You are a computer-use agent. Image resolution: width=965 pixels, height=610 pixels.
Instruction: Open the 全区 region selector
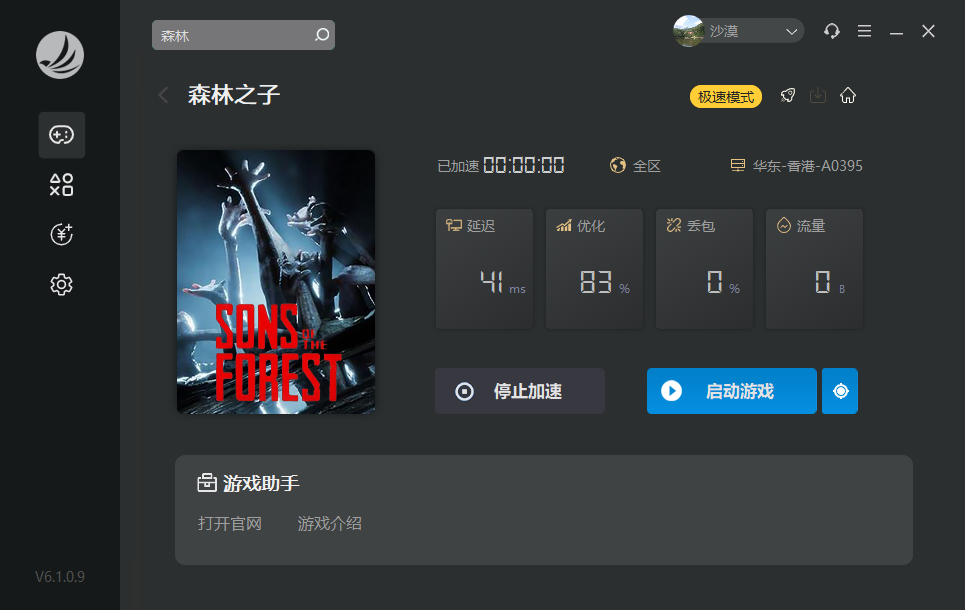click(635, 166)
